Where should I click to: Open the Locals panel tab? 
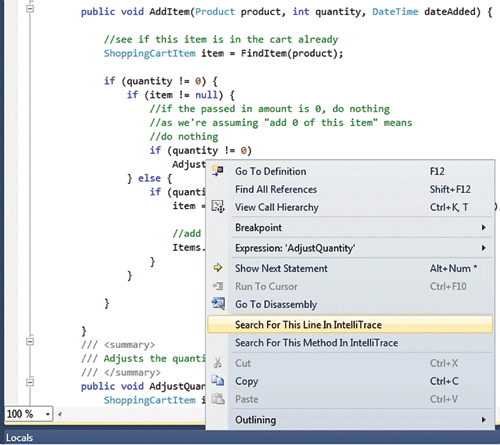(x=19, y=437)
